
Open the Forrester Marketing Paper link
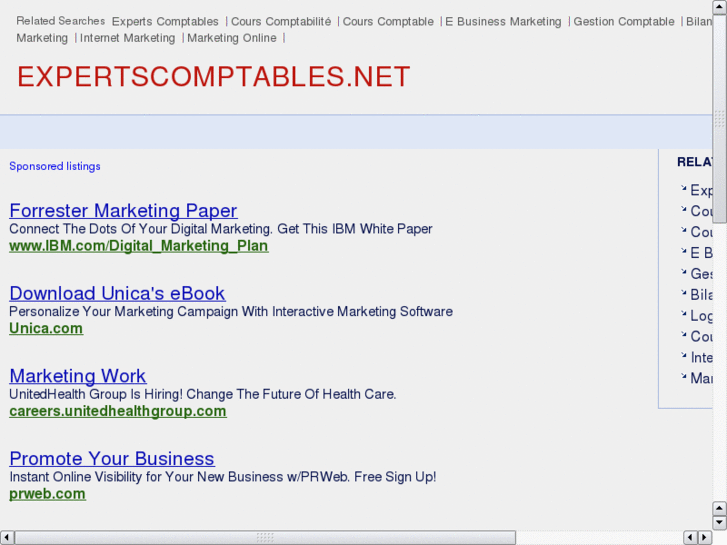123,211
